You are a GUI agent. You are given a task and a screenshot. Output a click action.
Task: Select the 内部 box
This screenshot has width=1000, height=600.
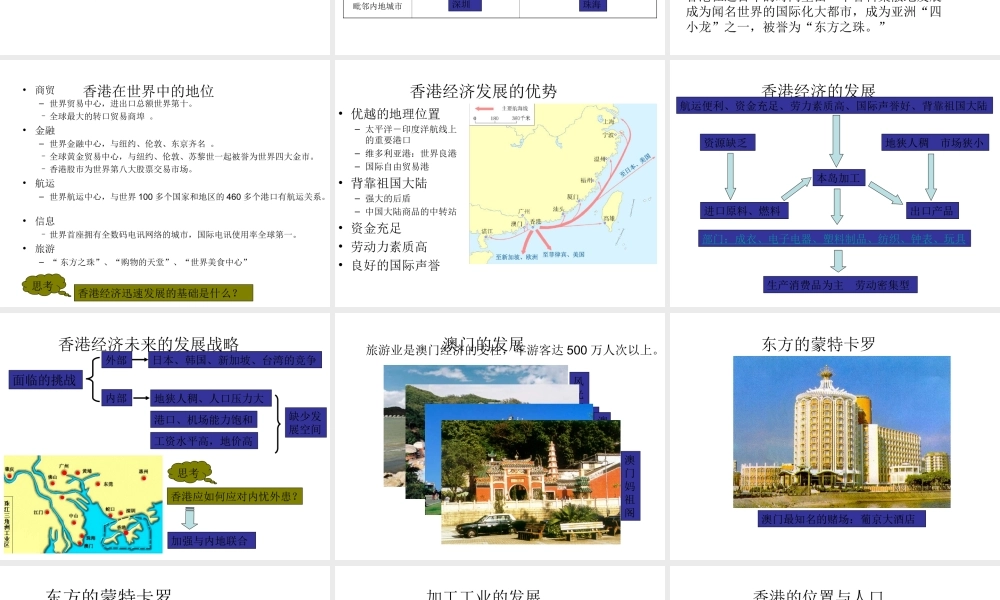click(x=116, y=398)
